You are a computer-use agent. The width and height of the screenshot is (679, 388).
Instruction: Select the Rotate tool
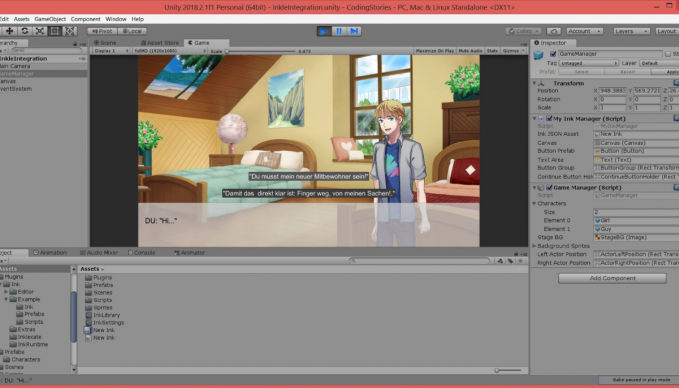[25, 31]
